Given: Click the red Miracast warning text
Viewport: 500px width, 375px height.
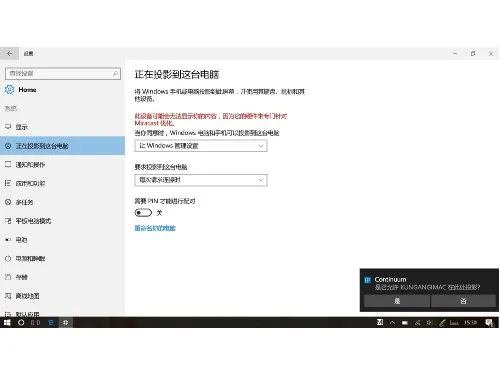Looking at the screenshot, I should click(x=211, y=119).
